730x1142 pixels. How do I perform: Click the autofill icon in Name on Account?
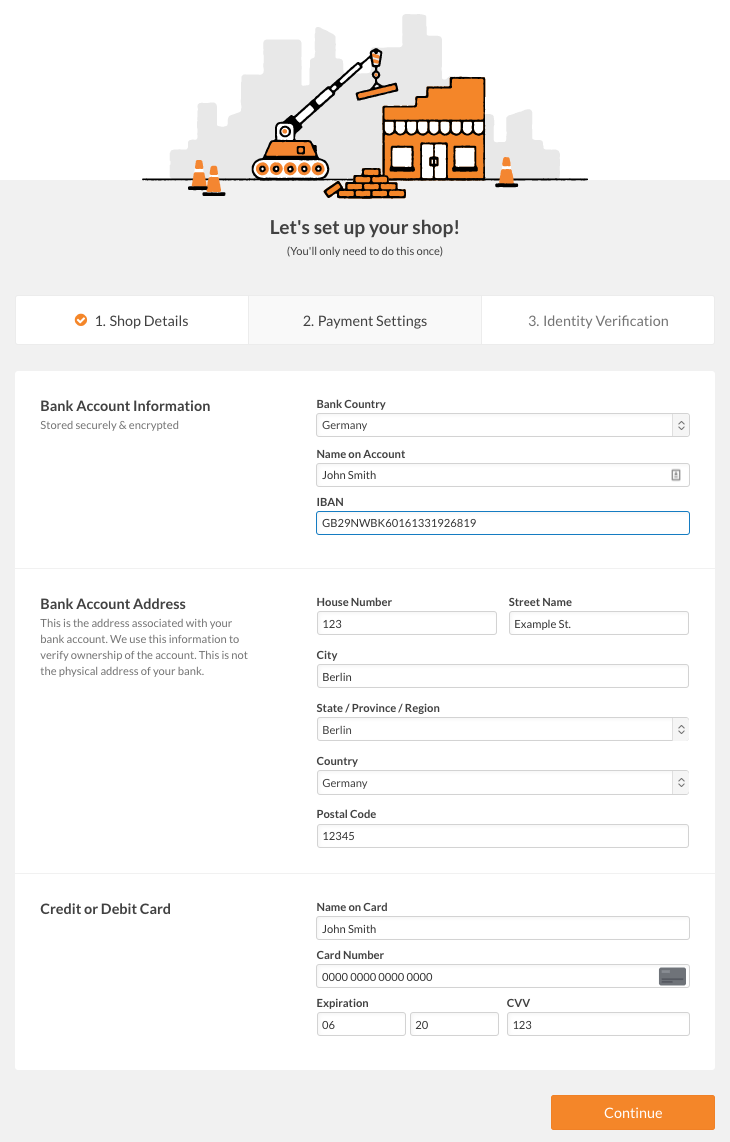tap(676, 475)
